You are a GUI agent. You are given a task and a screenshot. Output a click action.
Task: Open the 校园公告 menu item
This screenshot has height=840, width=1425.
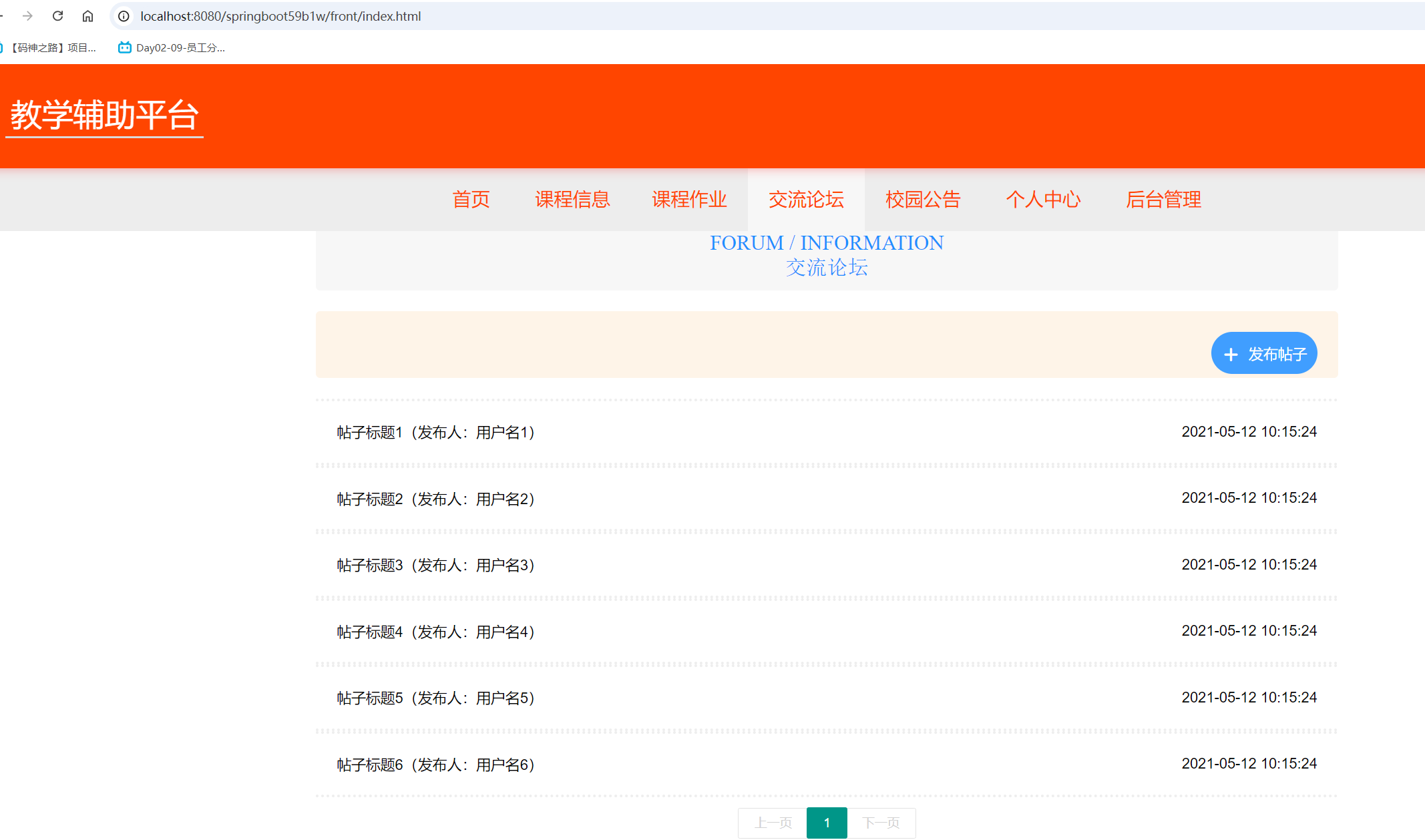(x=923, y=200)
